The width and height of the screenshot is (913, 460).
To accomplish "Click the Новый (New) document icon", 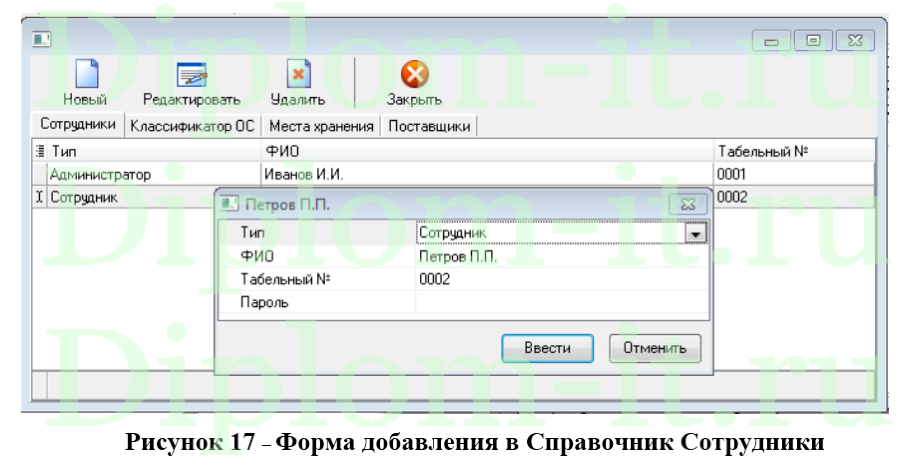I will click(x=86, y=76).
